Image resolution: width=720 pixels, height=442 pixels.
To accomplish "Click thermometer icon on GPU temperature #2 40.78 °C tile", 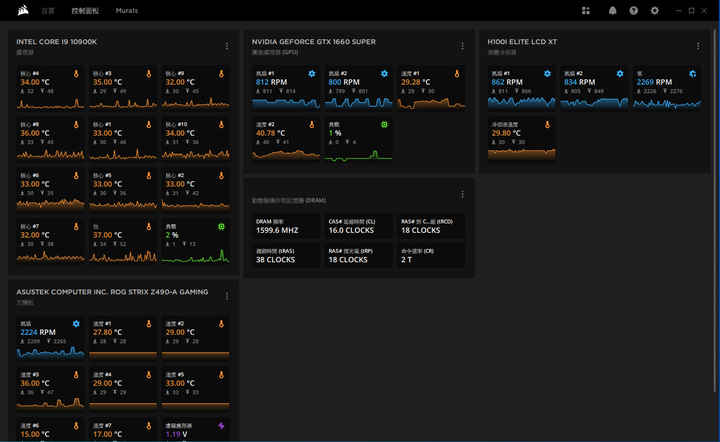I will (312, 124).
